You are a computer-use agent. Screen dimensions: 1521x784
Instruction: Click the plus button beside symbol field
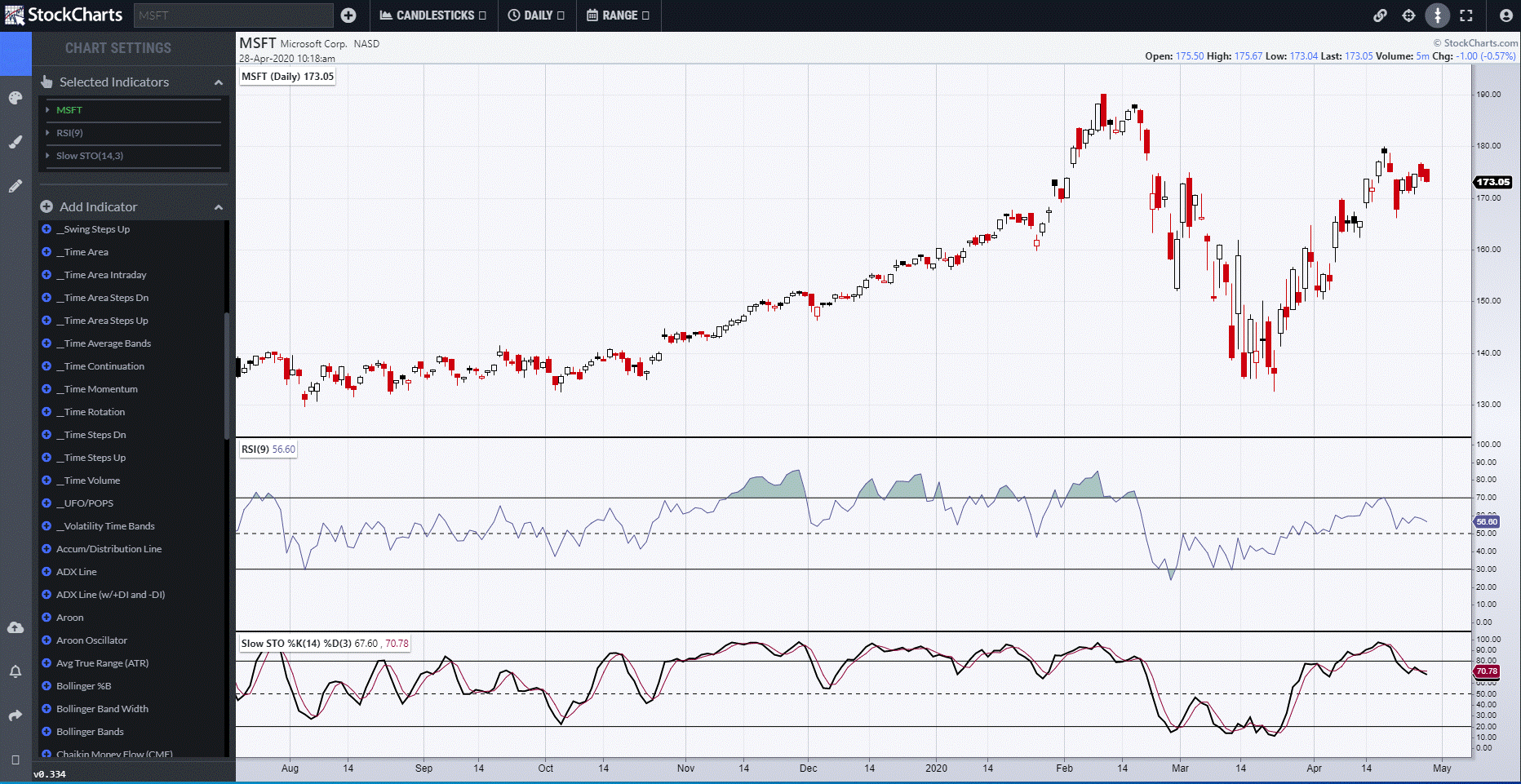(348, 16)
